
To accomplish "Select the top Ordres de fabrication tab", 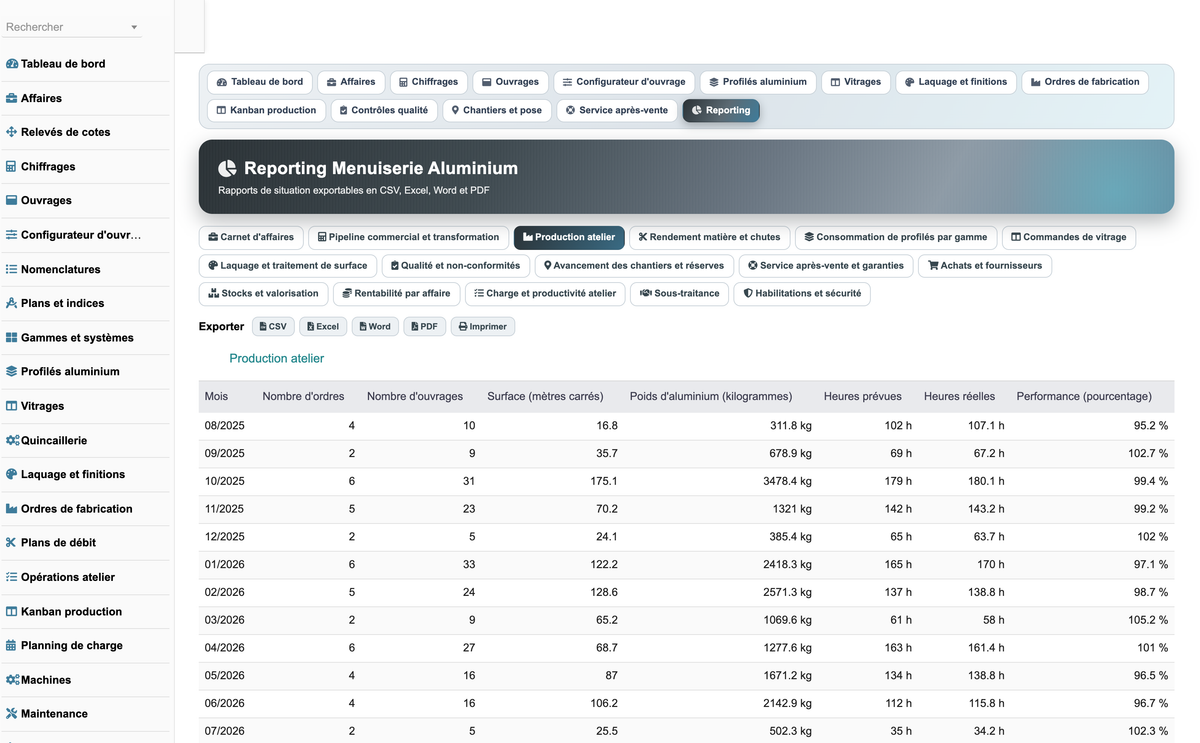I will click(1085, 82).
